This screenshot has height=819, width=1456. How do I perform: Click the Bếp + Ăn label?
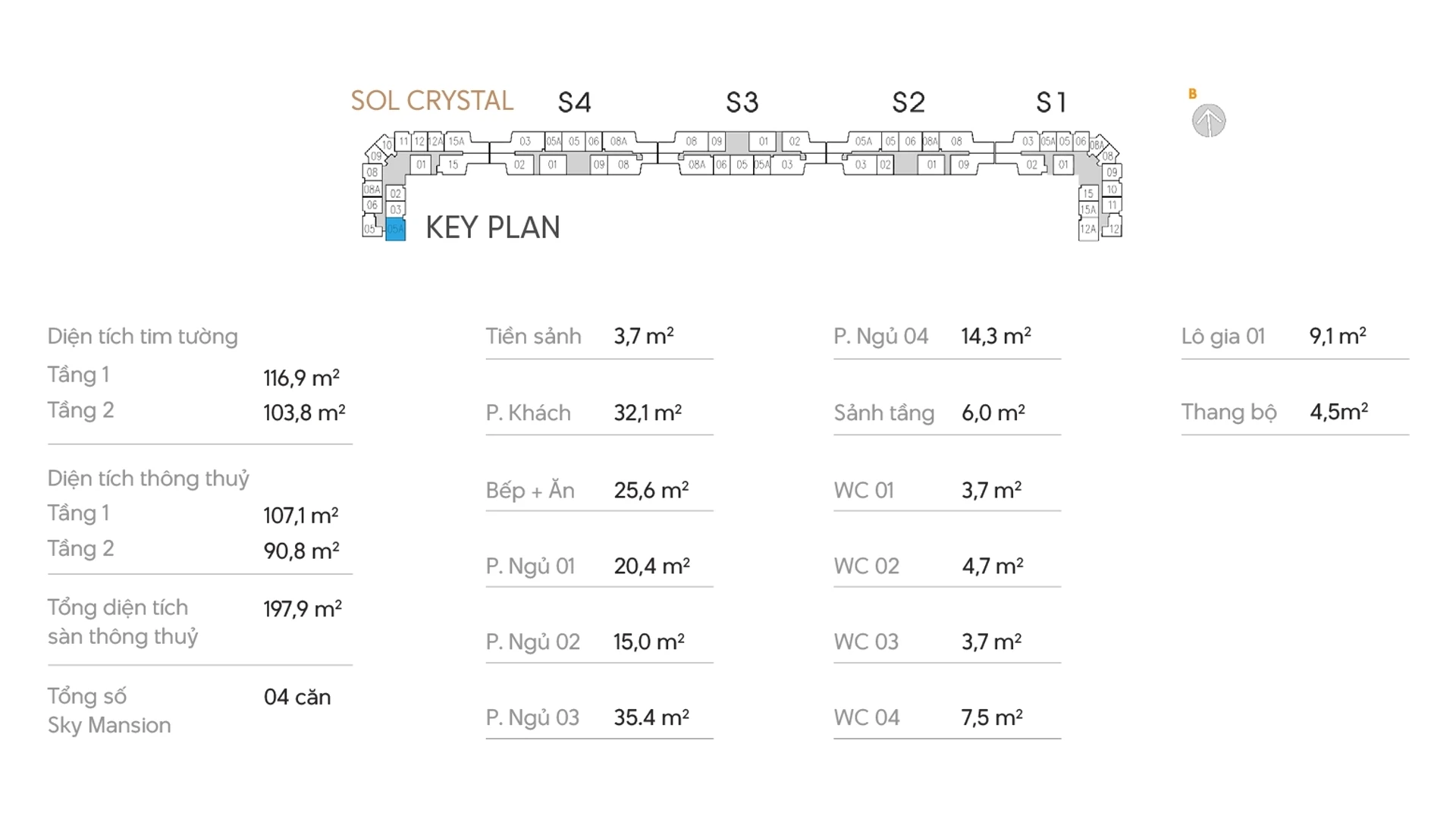click(530, 490)
